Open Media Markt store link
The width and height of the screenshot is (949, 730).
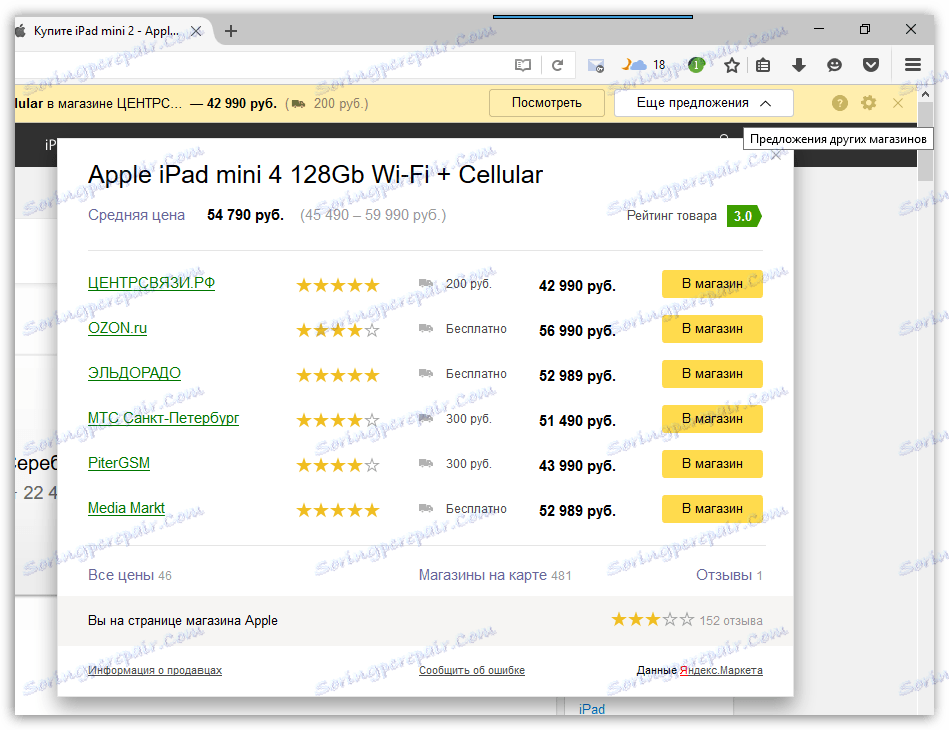(x=126, y=508)
